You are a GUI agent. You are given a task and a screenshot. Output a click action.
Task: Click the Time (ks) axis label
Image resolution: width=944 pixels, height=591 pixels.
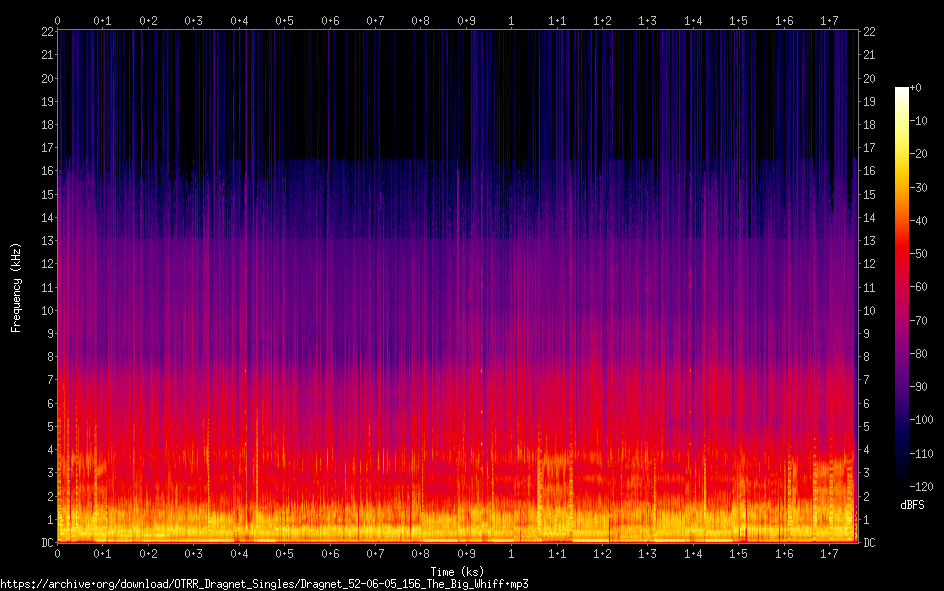coord(457,571)
